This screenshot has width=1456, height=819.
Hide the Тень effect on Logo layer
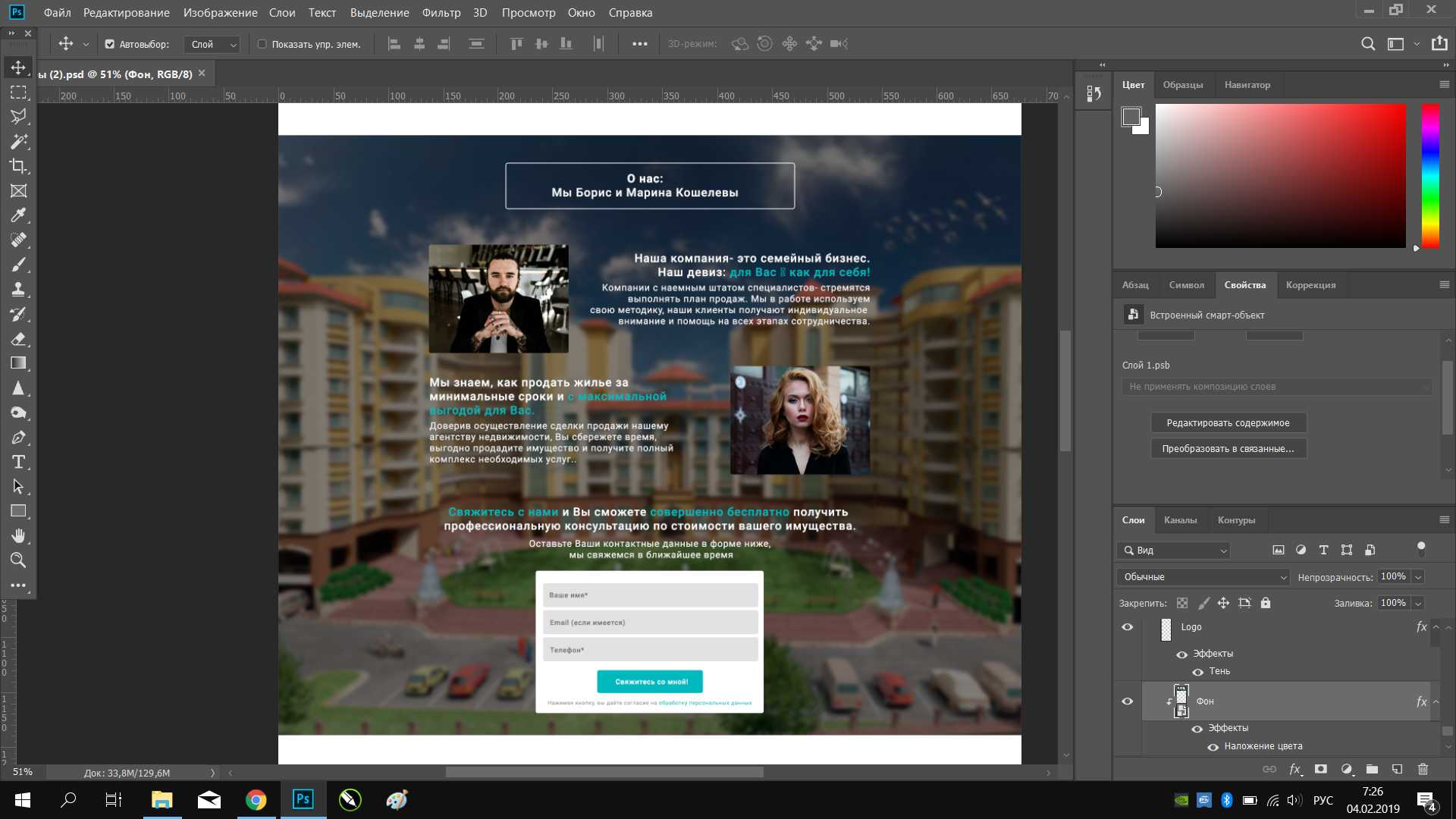pyautogui.click(x=1198, y=672)
